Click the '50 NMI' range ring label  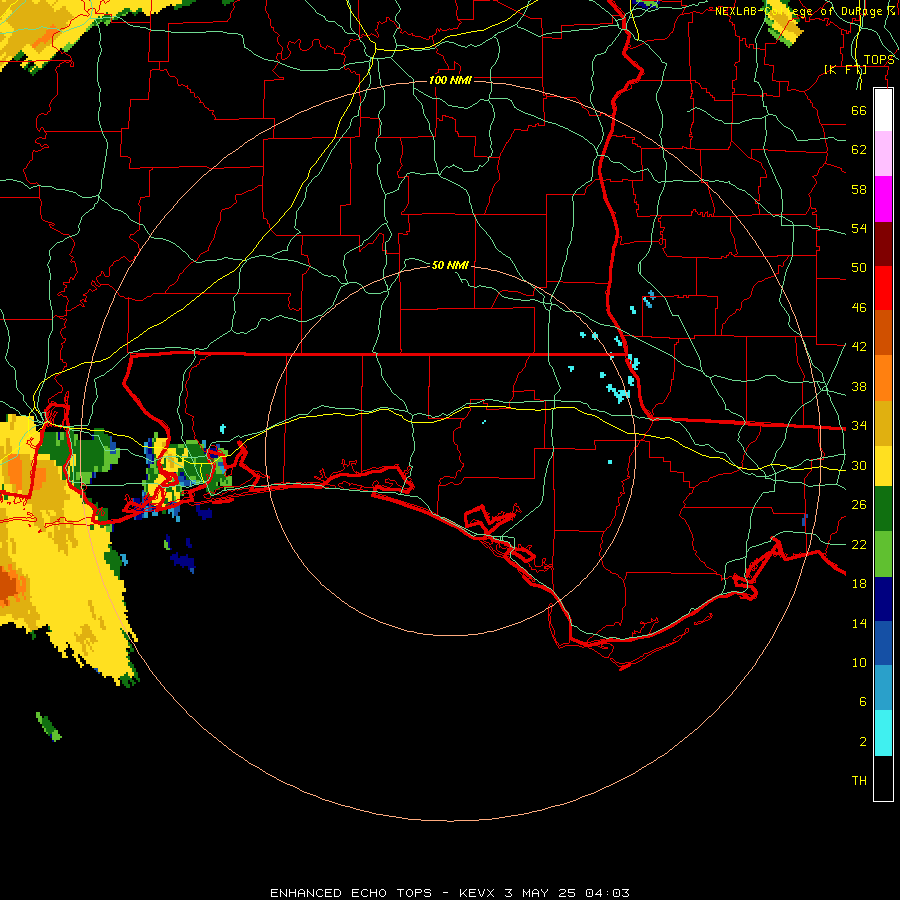(450, 265)
